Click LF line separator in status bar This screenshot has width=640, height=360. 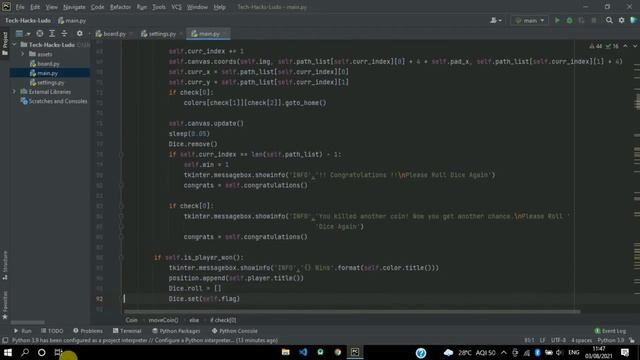(542, 340)
